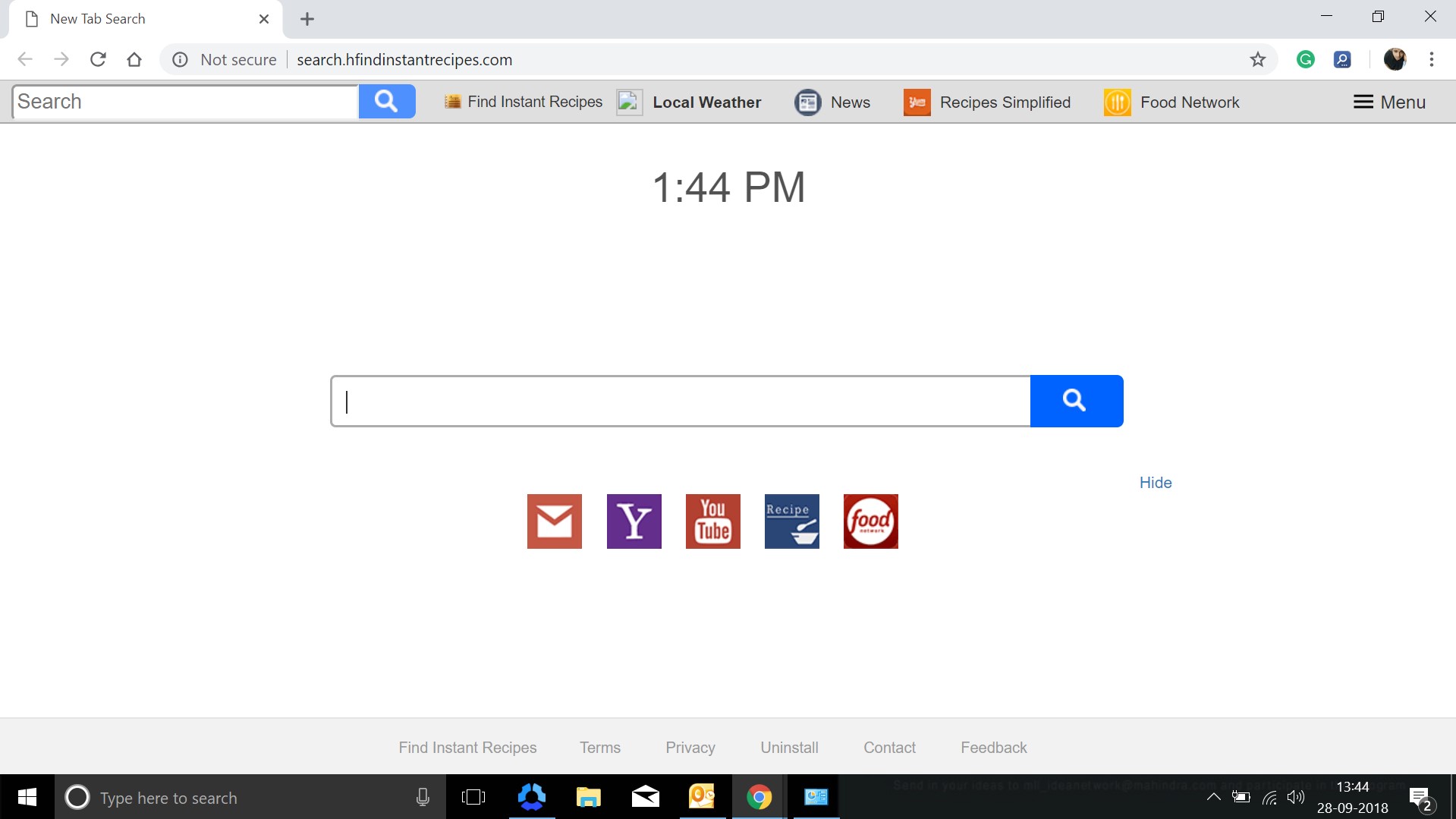Open Google Chrome from the taskbar

tap(759, 797)
